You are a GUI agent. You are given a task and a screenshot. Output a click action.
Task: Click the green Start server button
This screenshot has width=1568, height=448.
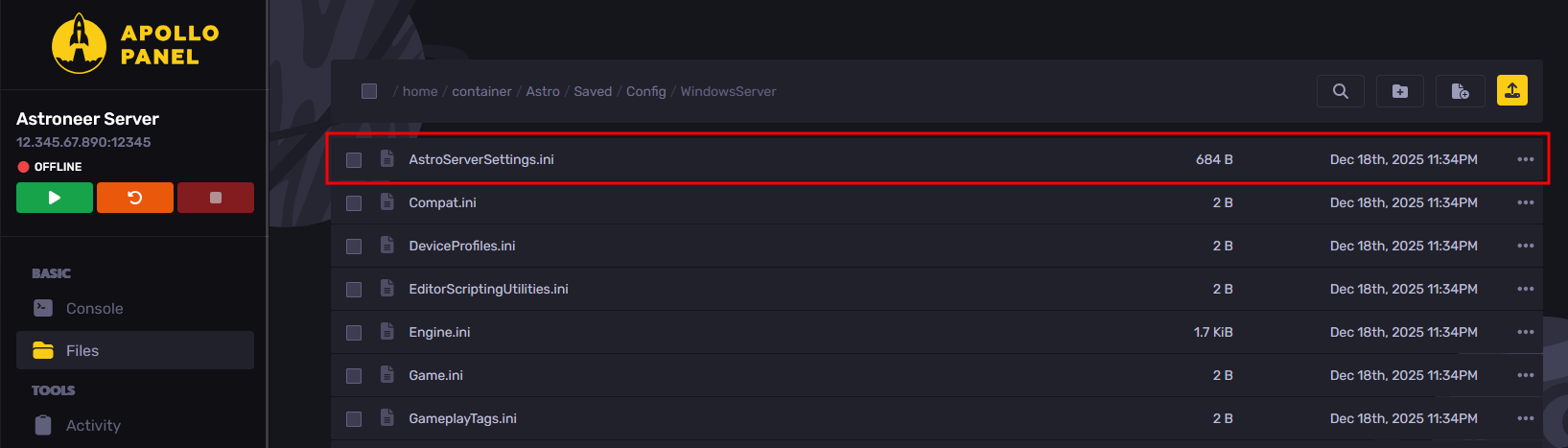pos(55,198)
